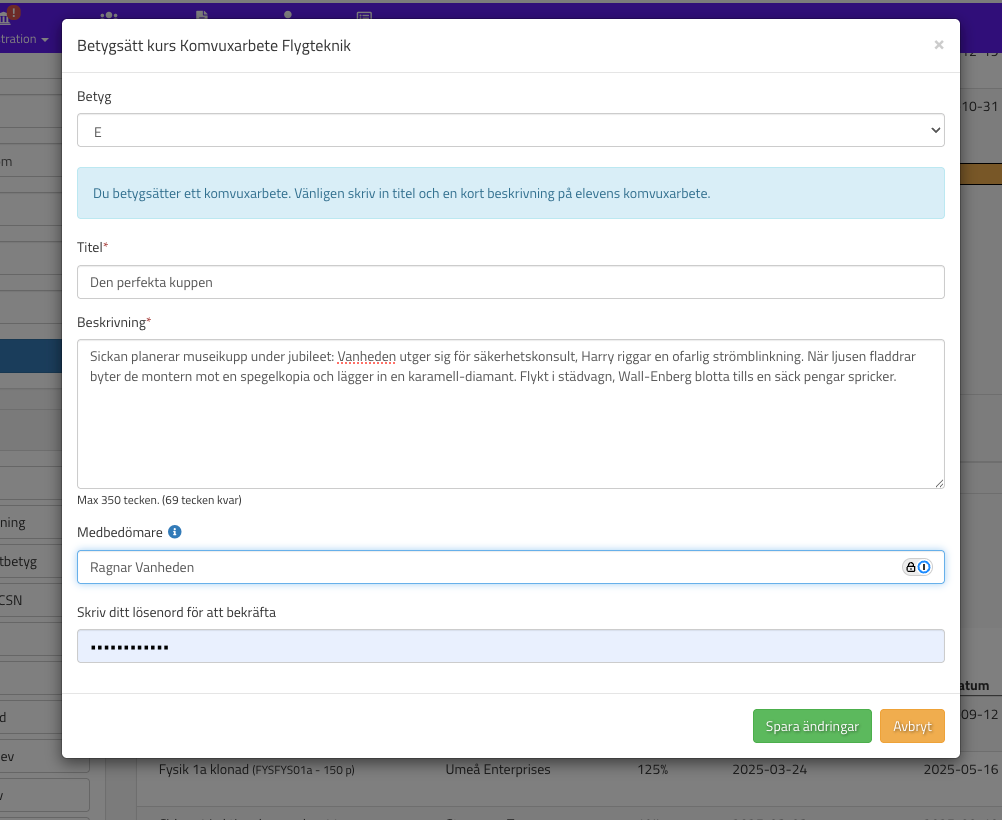Viewport: 1002px width, 820px height.
Task: Click the info icon next to Medbedömare
Action: pyautogui.click(x=175, y=533)
